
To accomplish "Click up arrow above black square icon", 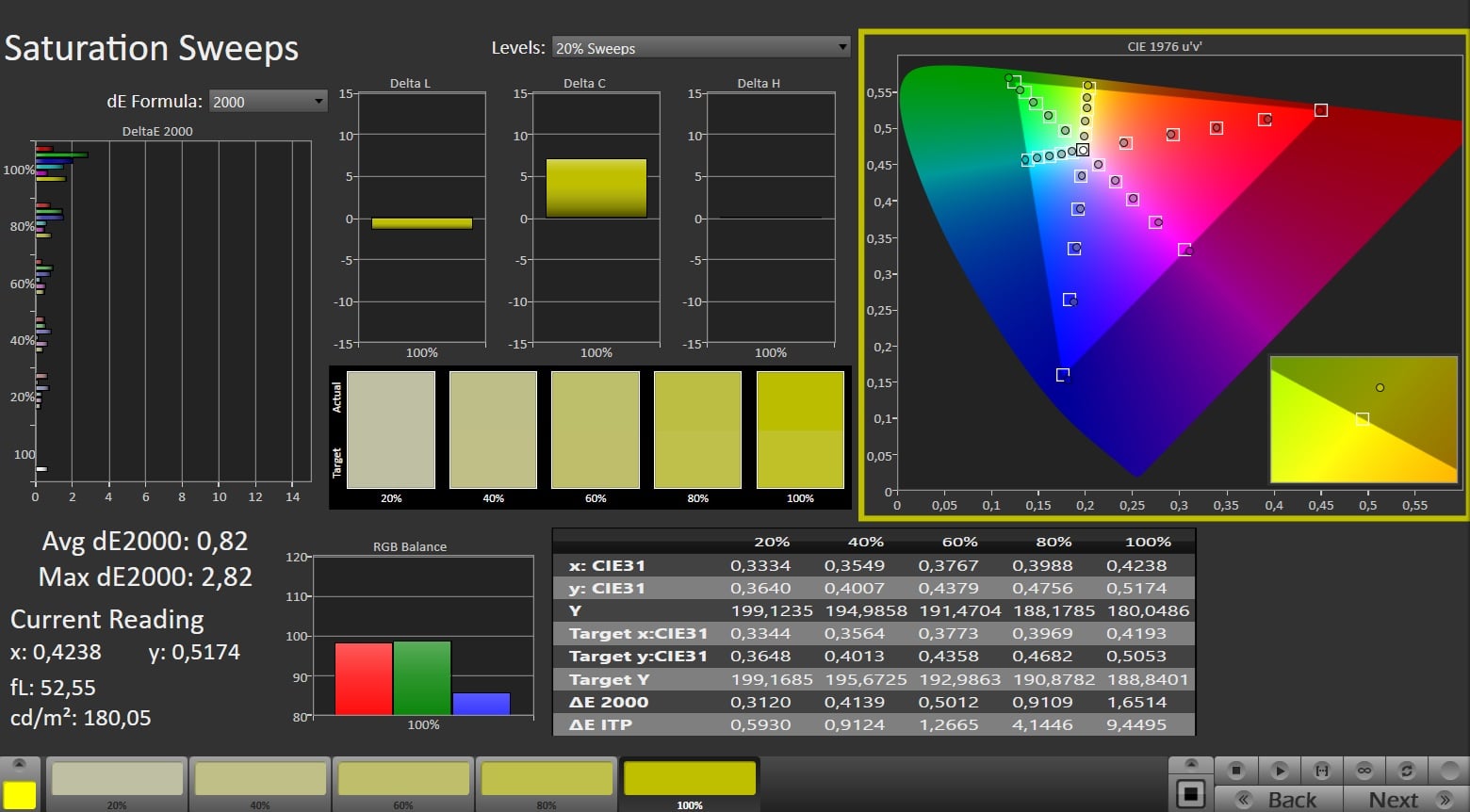I will point(1190,764).
